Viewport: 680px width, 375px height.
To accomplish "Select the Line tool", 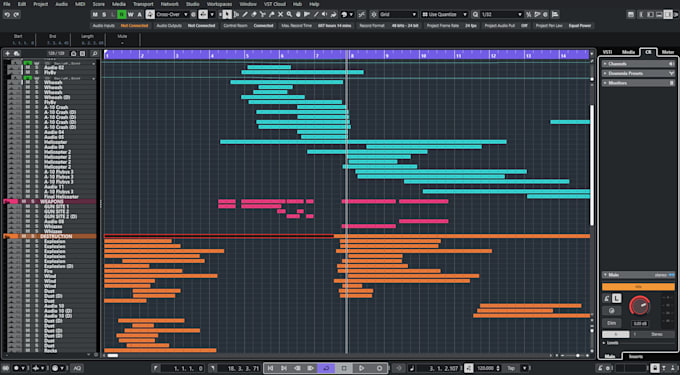I will click(316, 14).
